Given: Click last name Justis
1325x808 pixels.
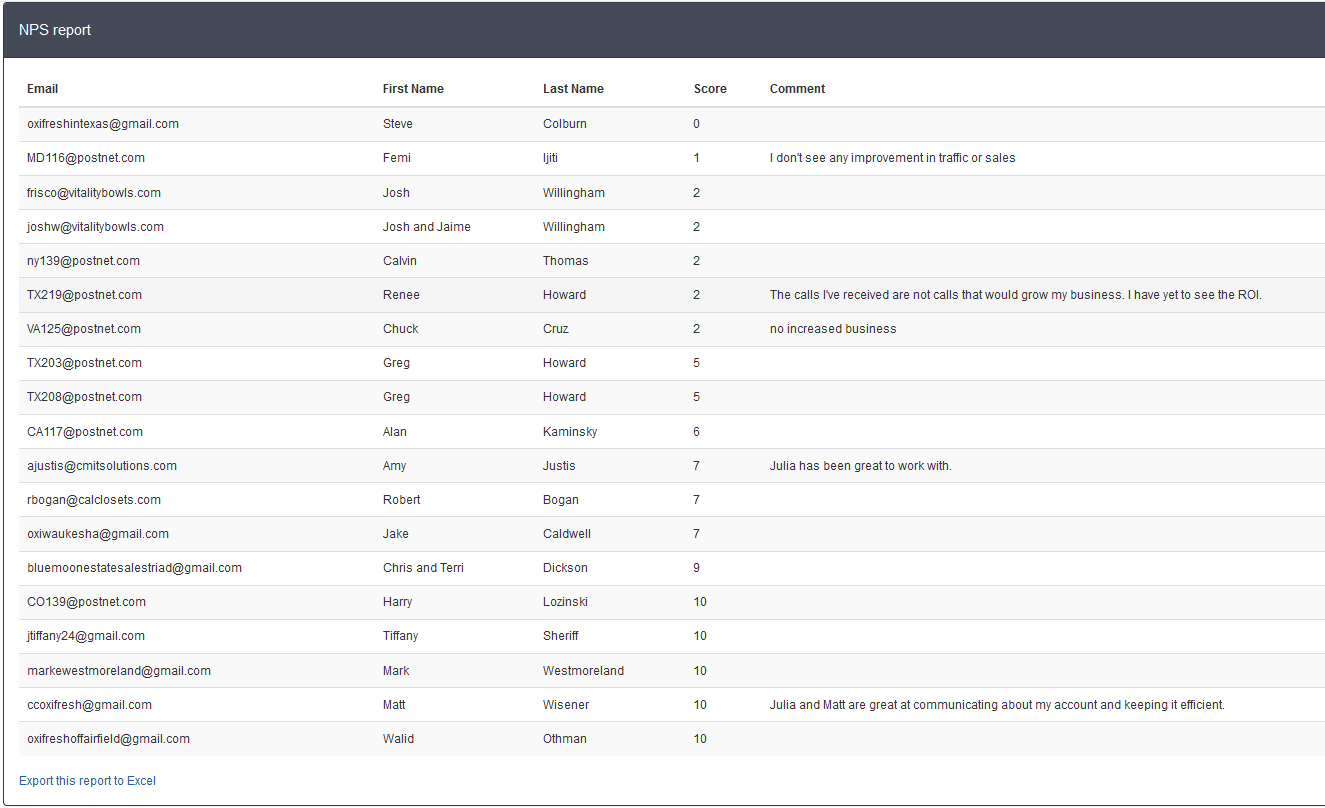Looking at the screenshot, I should click(x=559, y=466).
